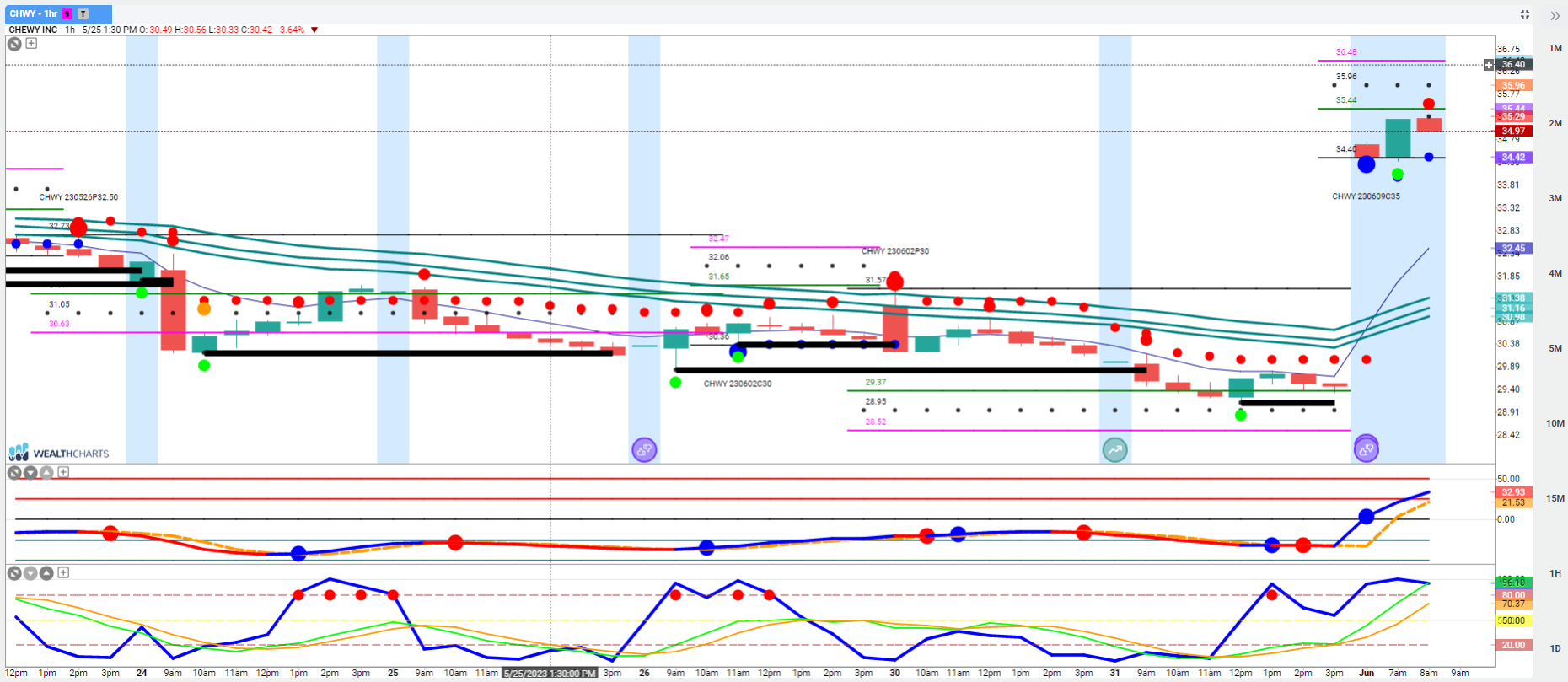Click the CHWY 230609C35 option label
This screenshot has width=1568, height=682.
coord(1366,196)
